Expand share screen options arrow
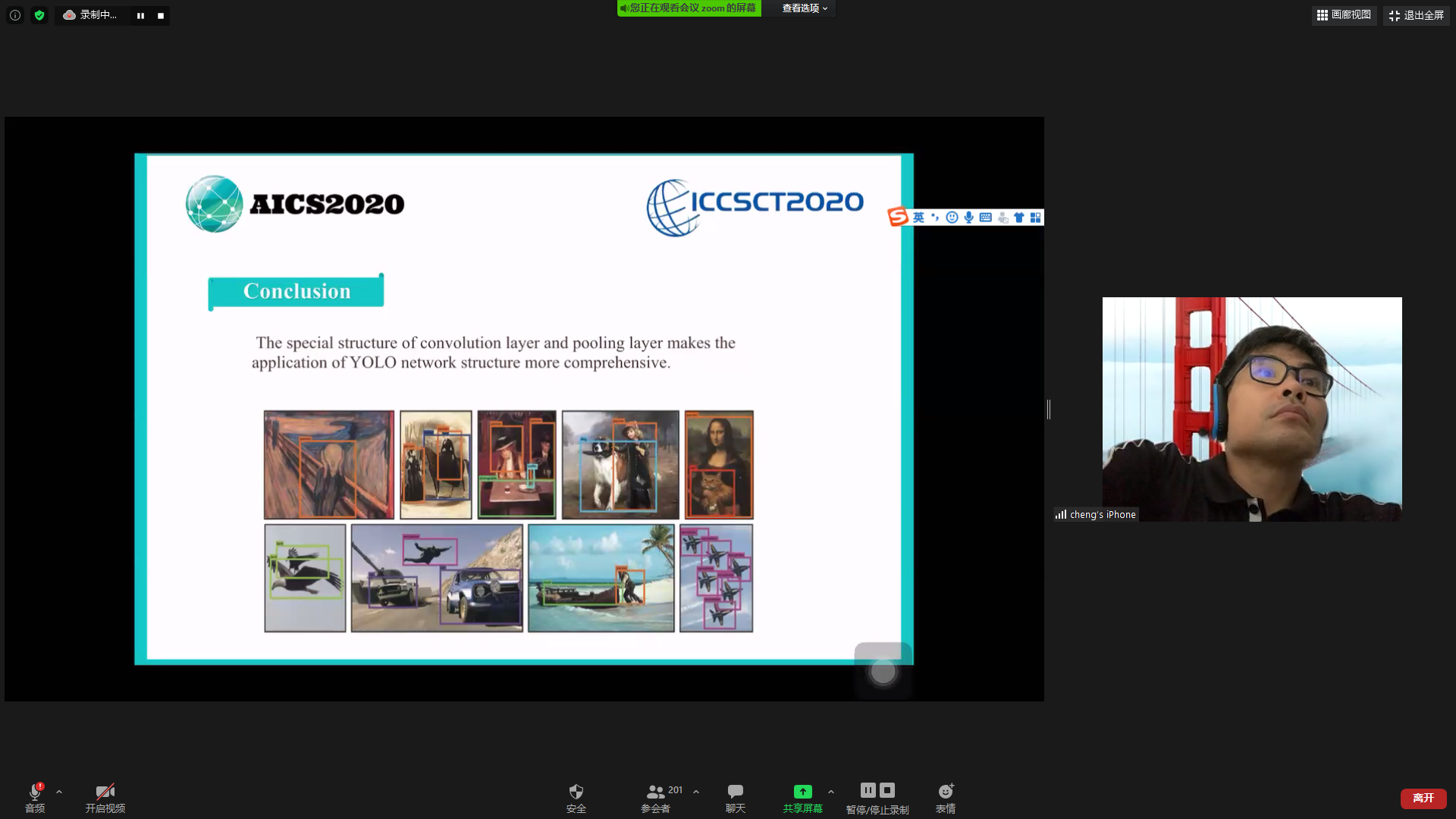Viewport: 1456px width, 819px height. coord(831,792)
